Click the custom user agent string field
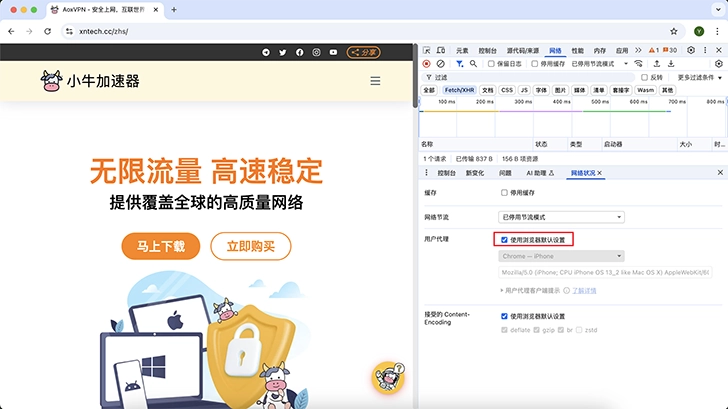This screenshot has width=728, height=409. click(x=605, y=273)
